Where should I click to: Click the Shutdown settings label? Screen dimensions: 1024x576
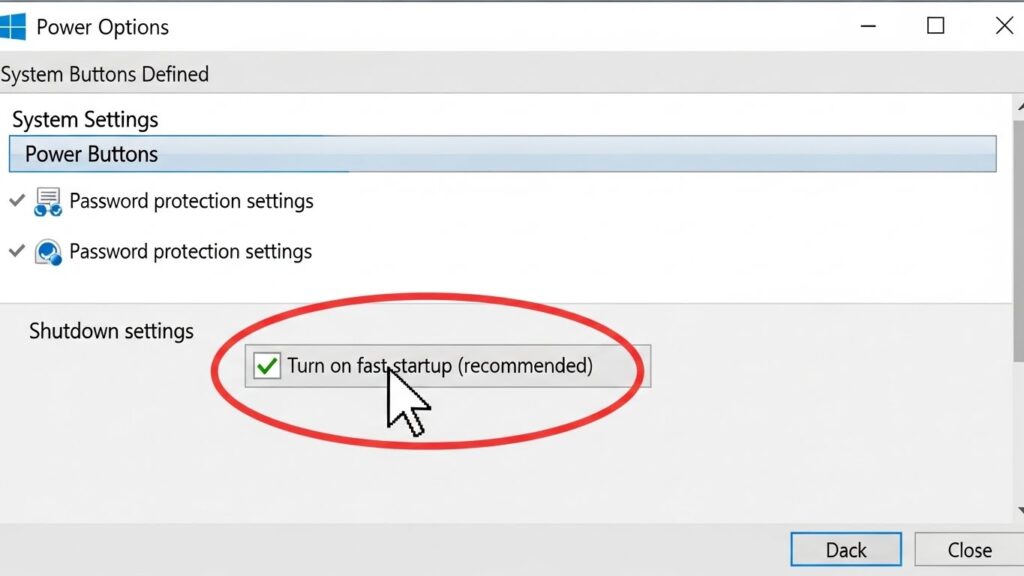coord(111,331)
